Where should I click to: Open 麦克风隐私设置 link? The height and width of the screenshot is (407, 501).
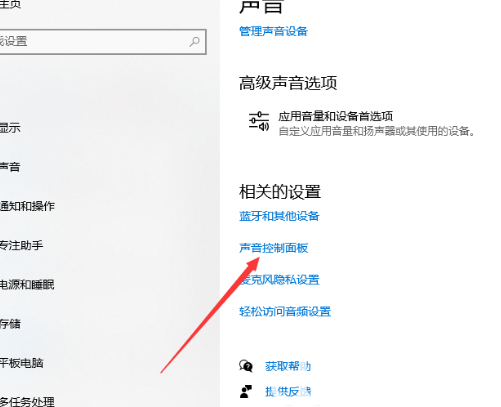279,280
